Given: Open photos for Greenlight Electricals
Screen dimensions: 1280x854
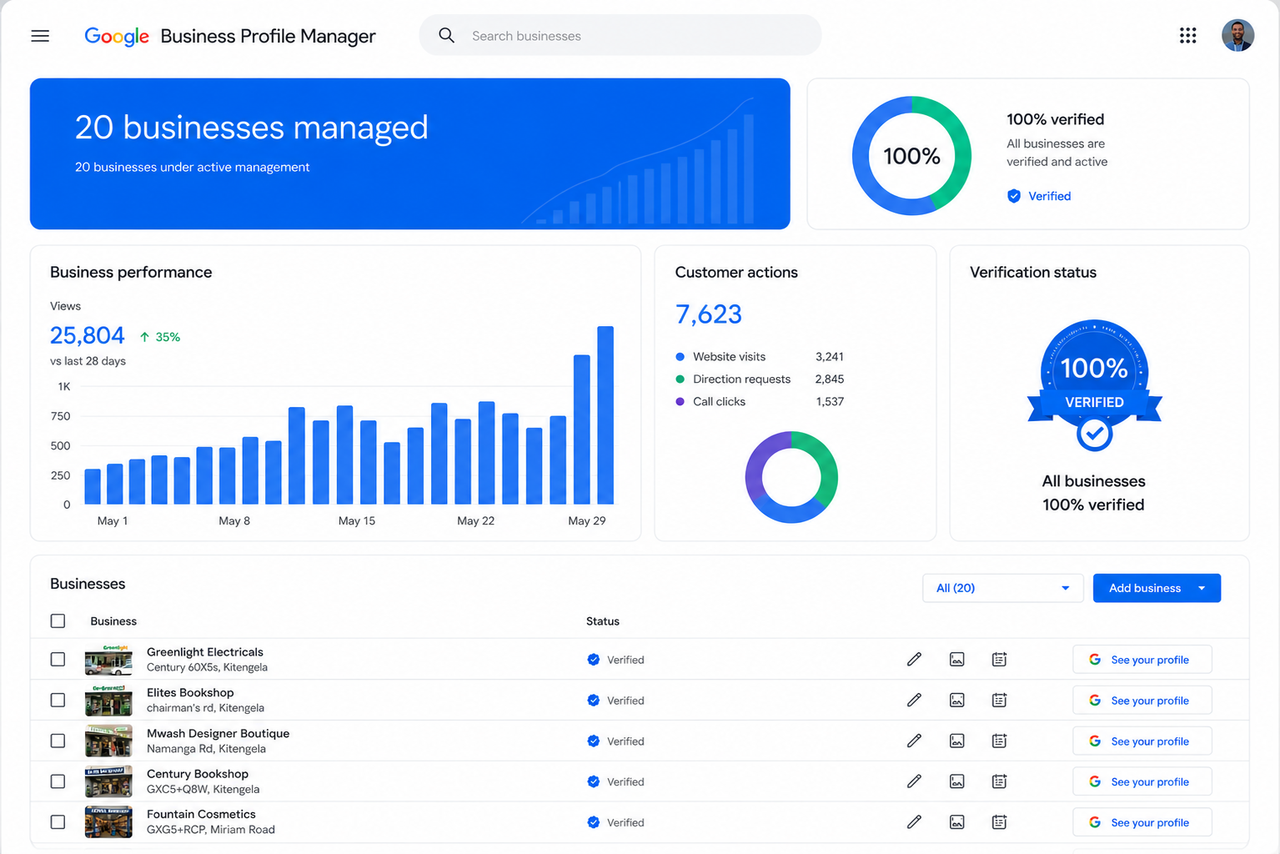Looking at the screenshot, I should (957, 659).
